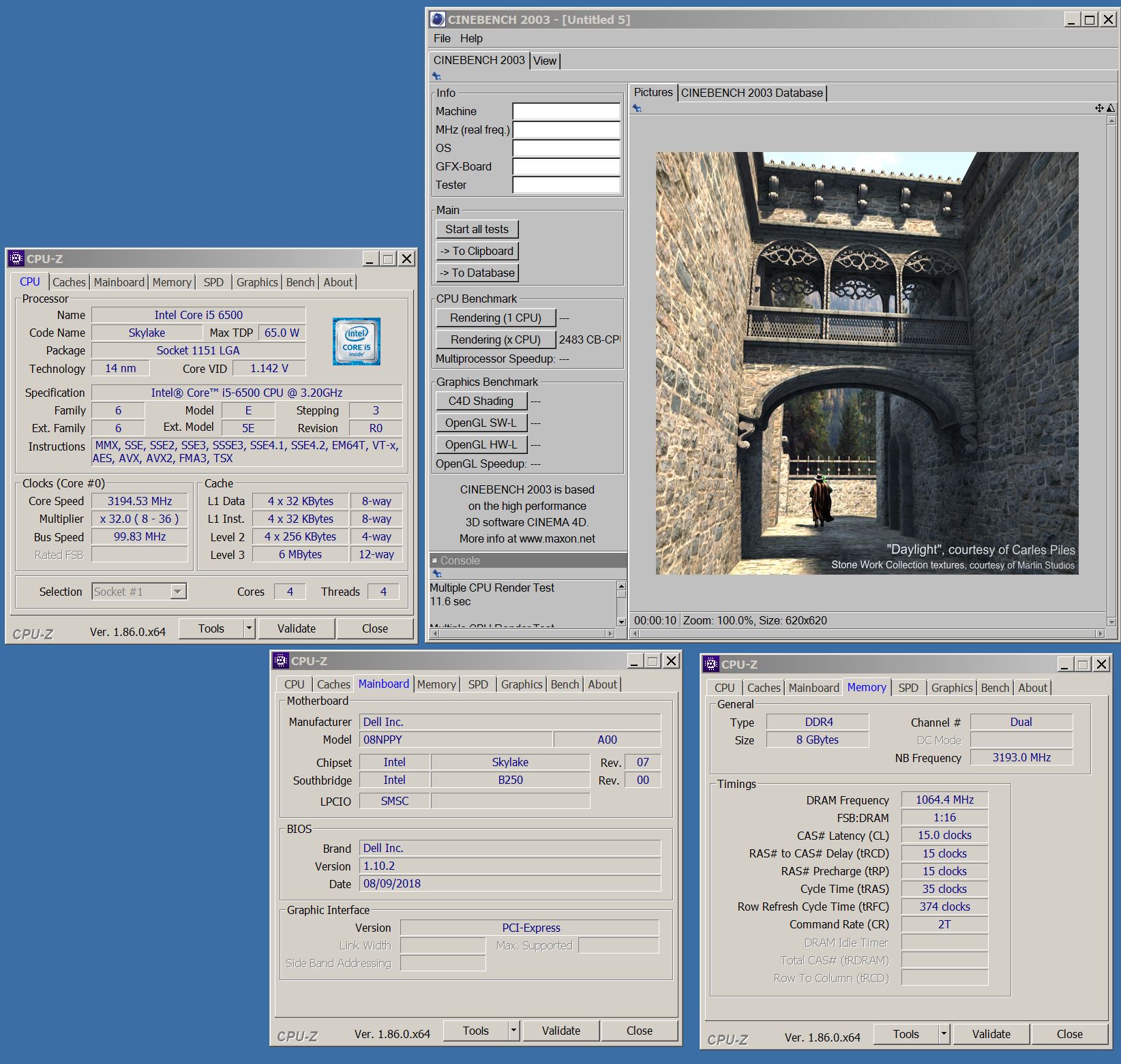
Task: Switch to the View tab in CINEBENCH
Action: pos(545,61)
